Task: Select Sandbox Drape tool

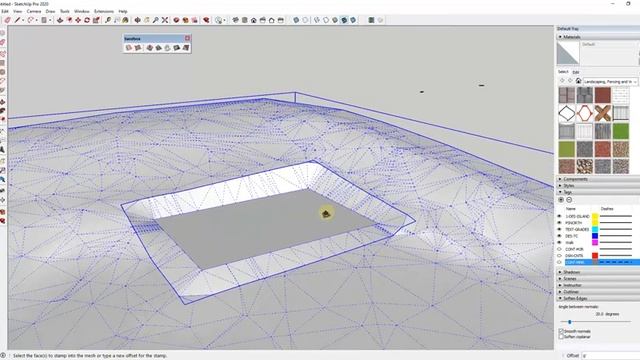Action: pyautogui.click(x=167, y=48)
